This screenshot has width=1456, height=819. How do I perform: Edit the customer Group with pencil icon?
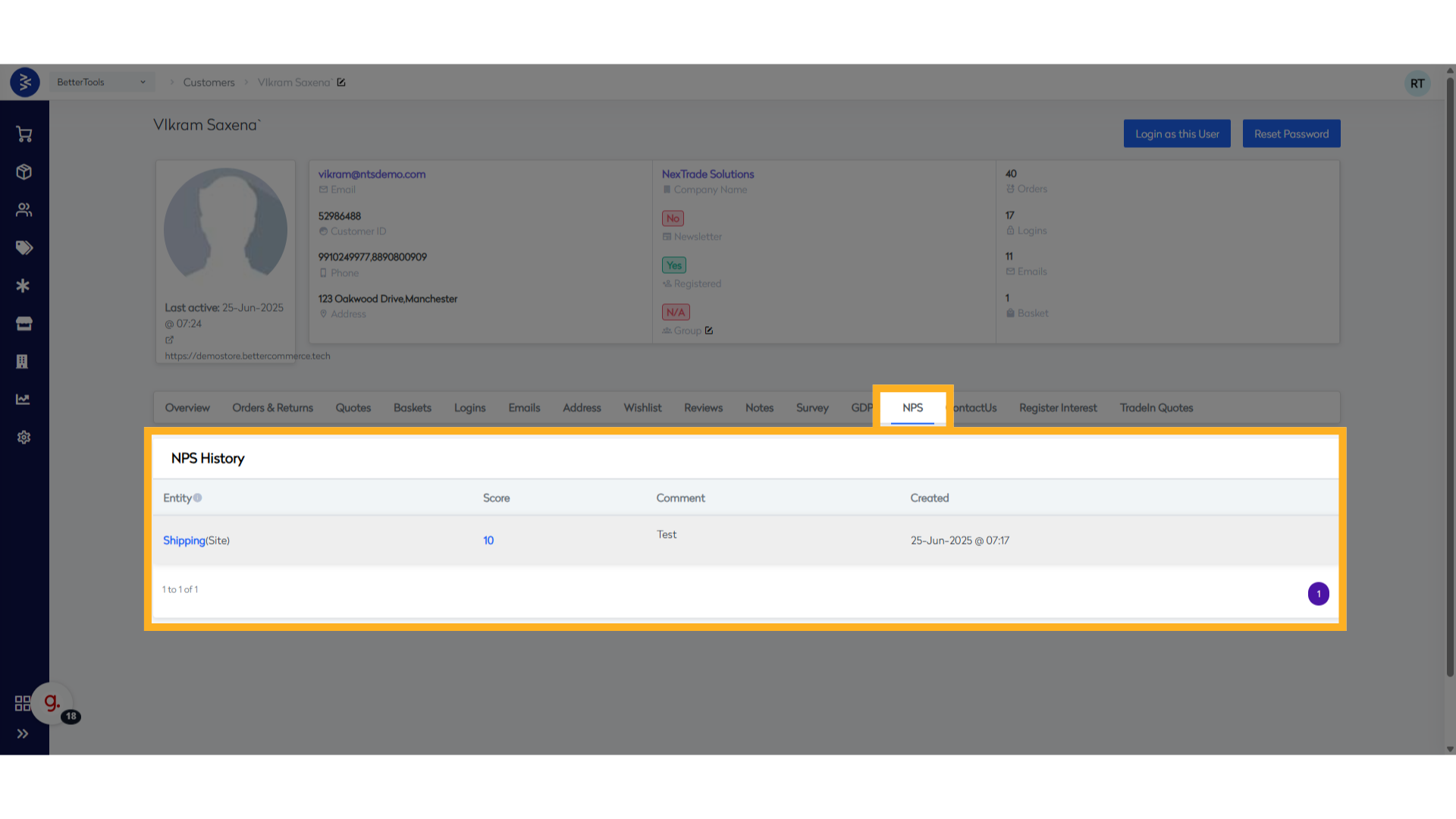click(x=709, y=331)
